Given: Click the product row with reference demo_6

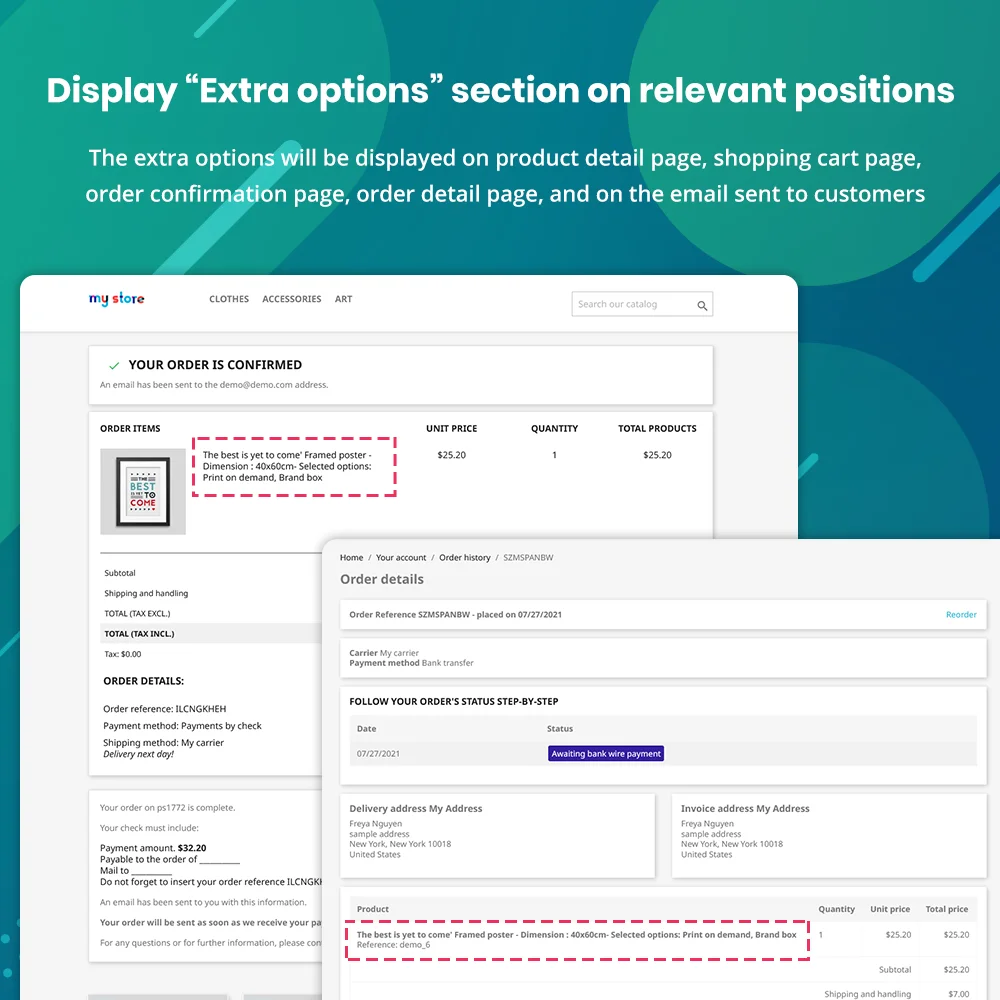Looking at the screenshot, I should 577,938.
